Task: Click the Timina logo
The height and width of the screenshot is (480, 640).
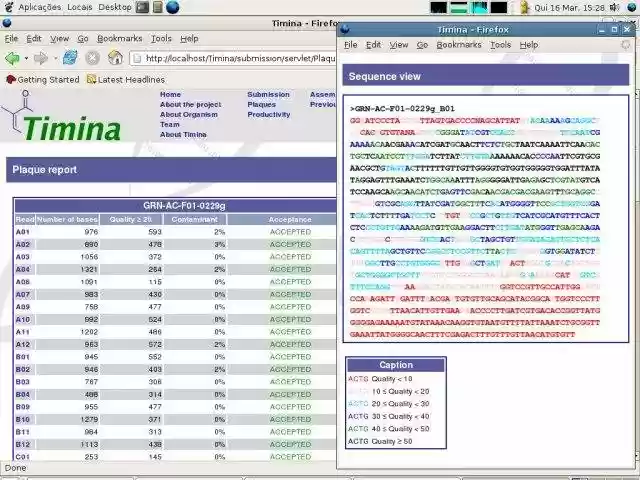Action: (x=62, y=117)
